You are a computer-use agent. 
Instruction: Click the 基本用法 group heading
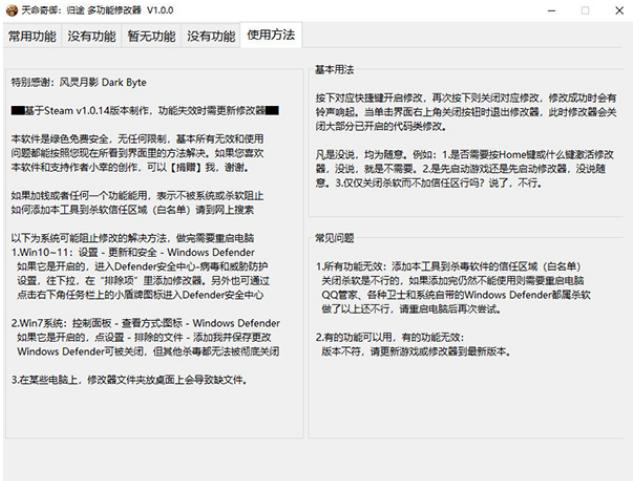click(334, 70)
